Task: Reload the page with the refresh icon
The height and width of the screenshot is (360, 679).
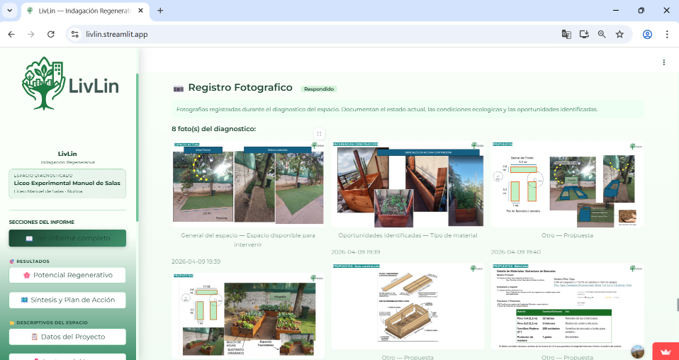Action: point(51,34)
